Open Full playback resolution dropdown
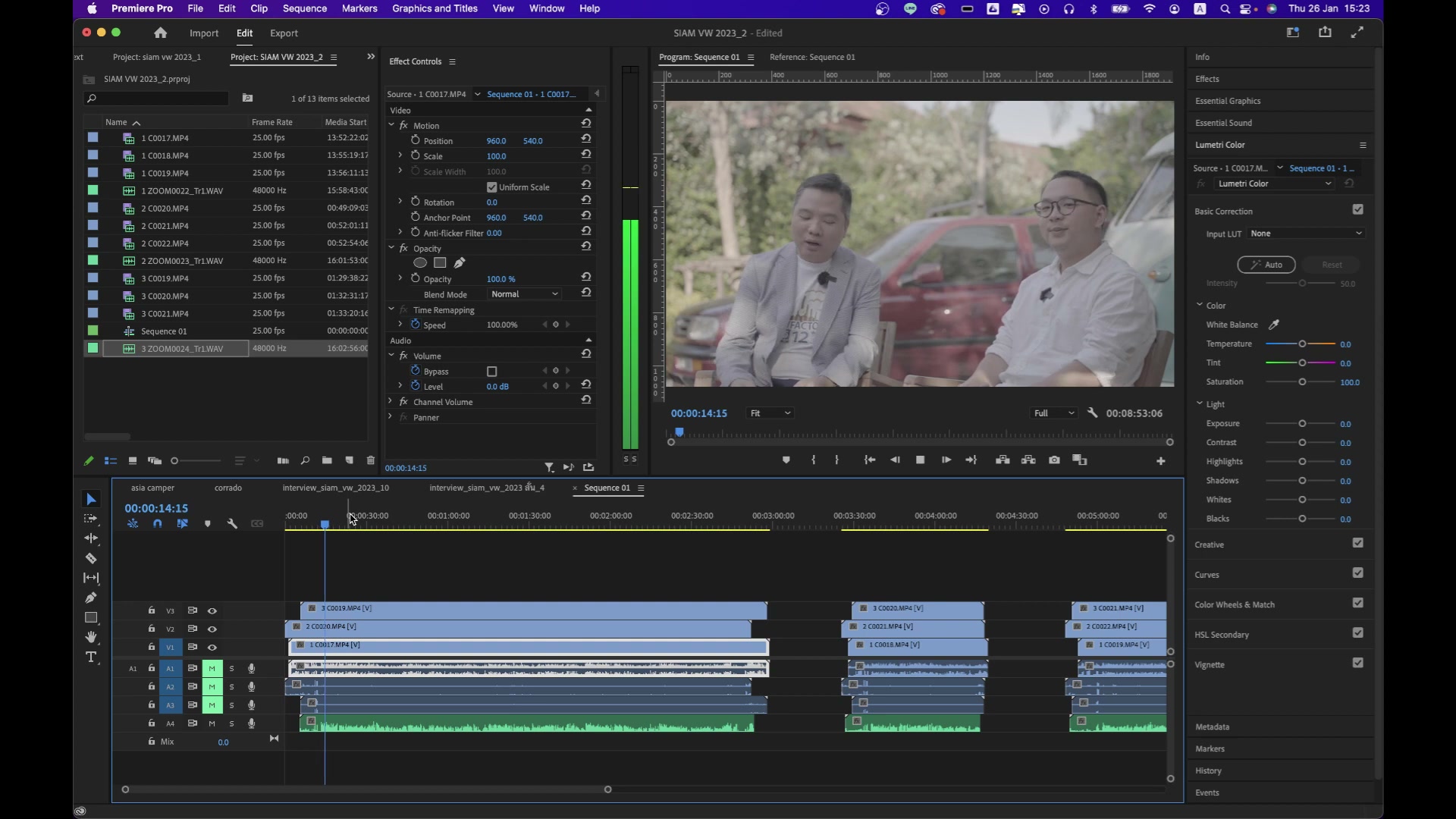This screenshot has width=1456, height=819. point(1054,413)
